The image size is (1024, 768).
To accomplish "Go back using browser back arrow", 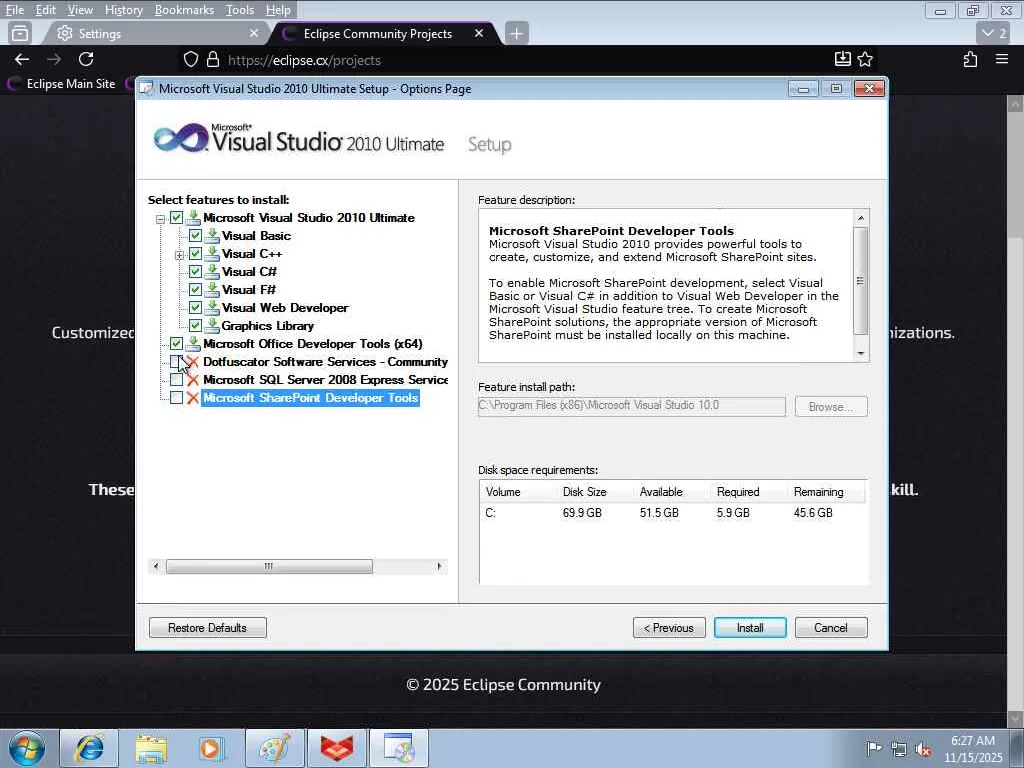I will (22, 59).
